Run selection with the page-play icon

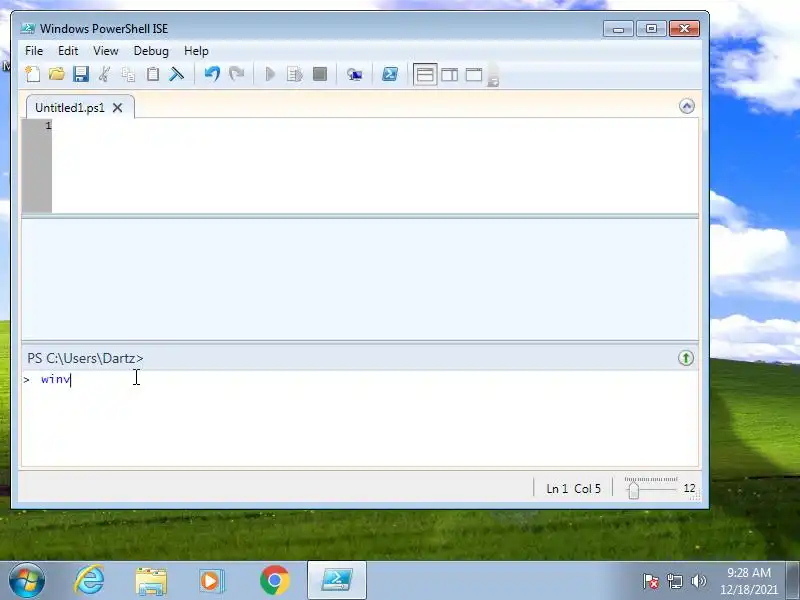(294, 74)
